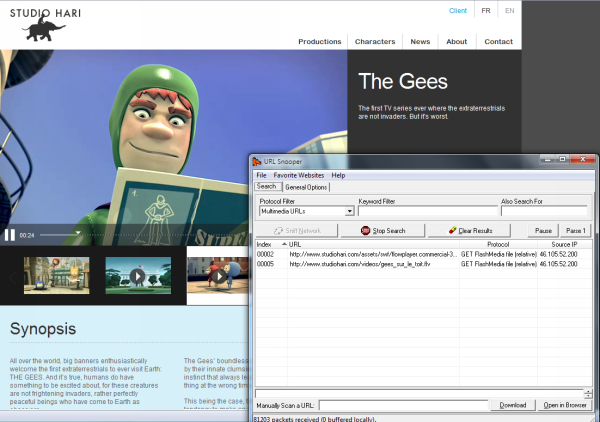The height and width of the screenshot is (422, 600).
Task: Switch site language to EN
Action: pos(509,11)
